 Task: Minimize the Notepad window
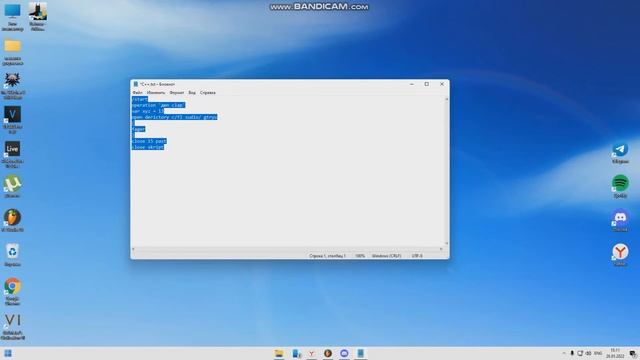pyautogui.click(x=411, y=84)
